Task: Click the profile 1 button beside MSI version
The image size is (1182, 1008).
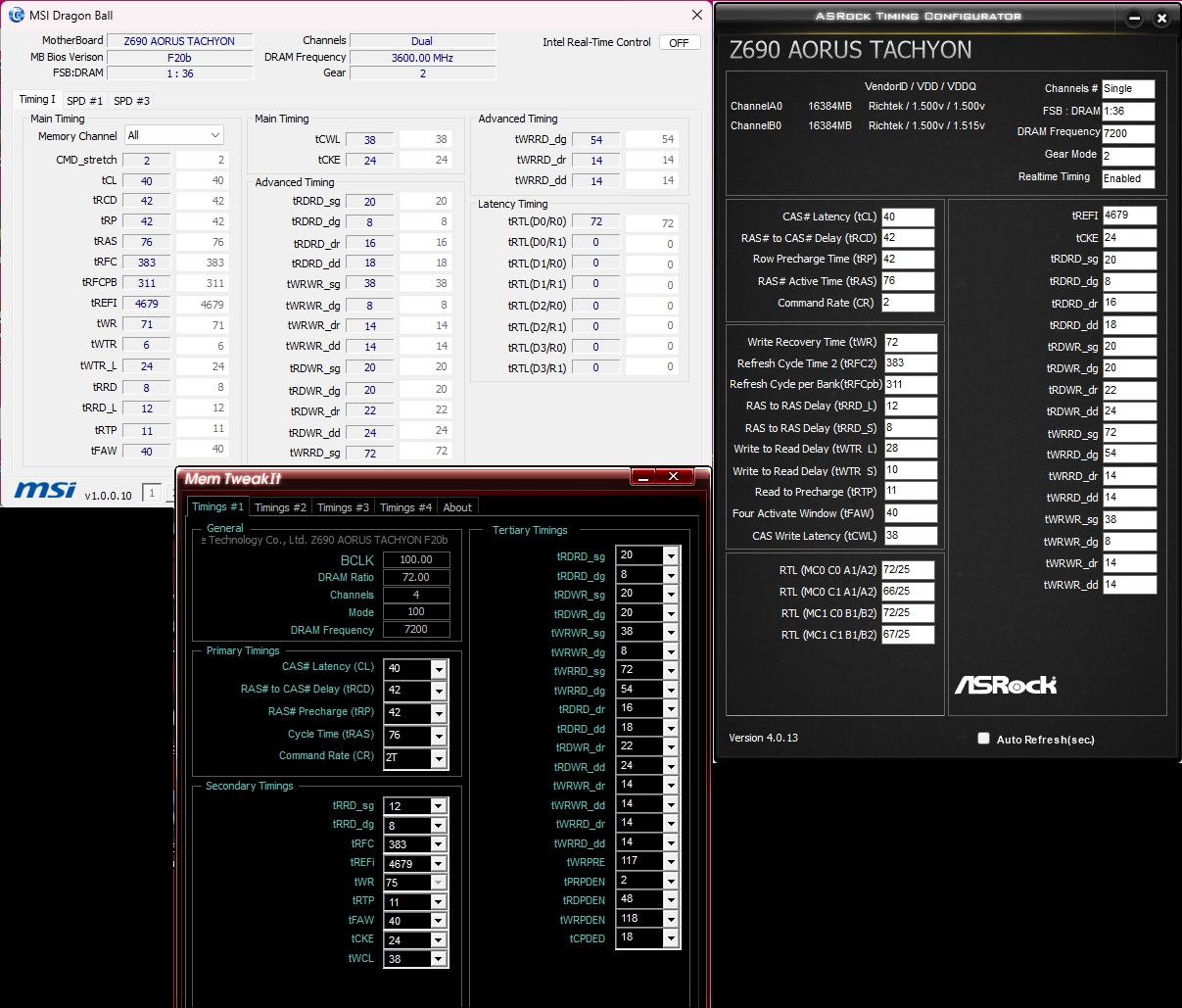Action: 151,493
